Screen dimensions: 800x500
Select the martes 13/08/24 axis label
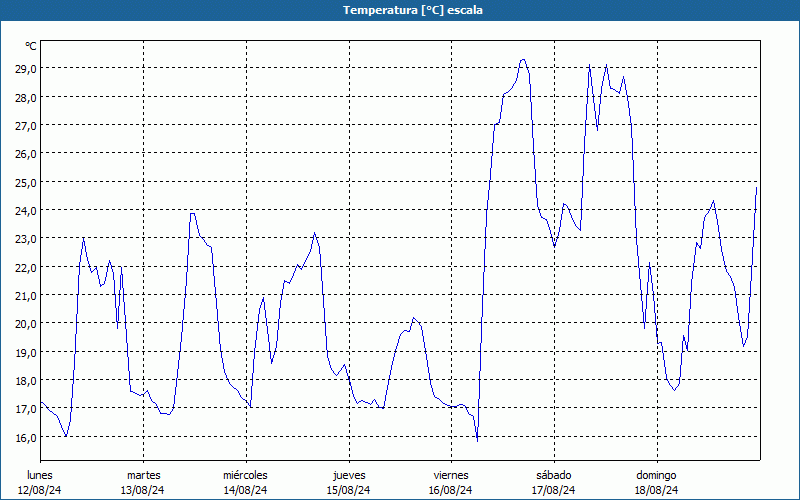click(143, 483)
